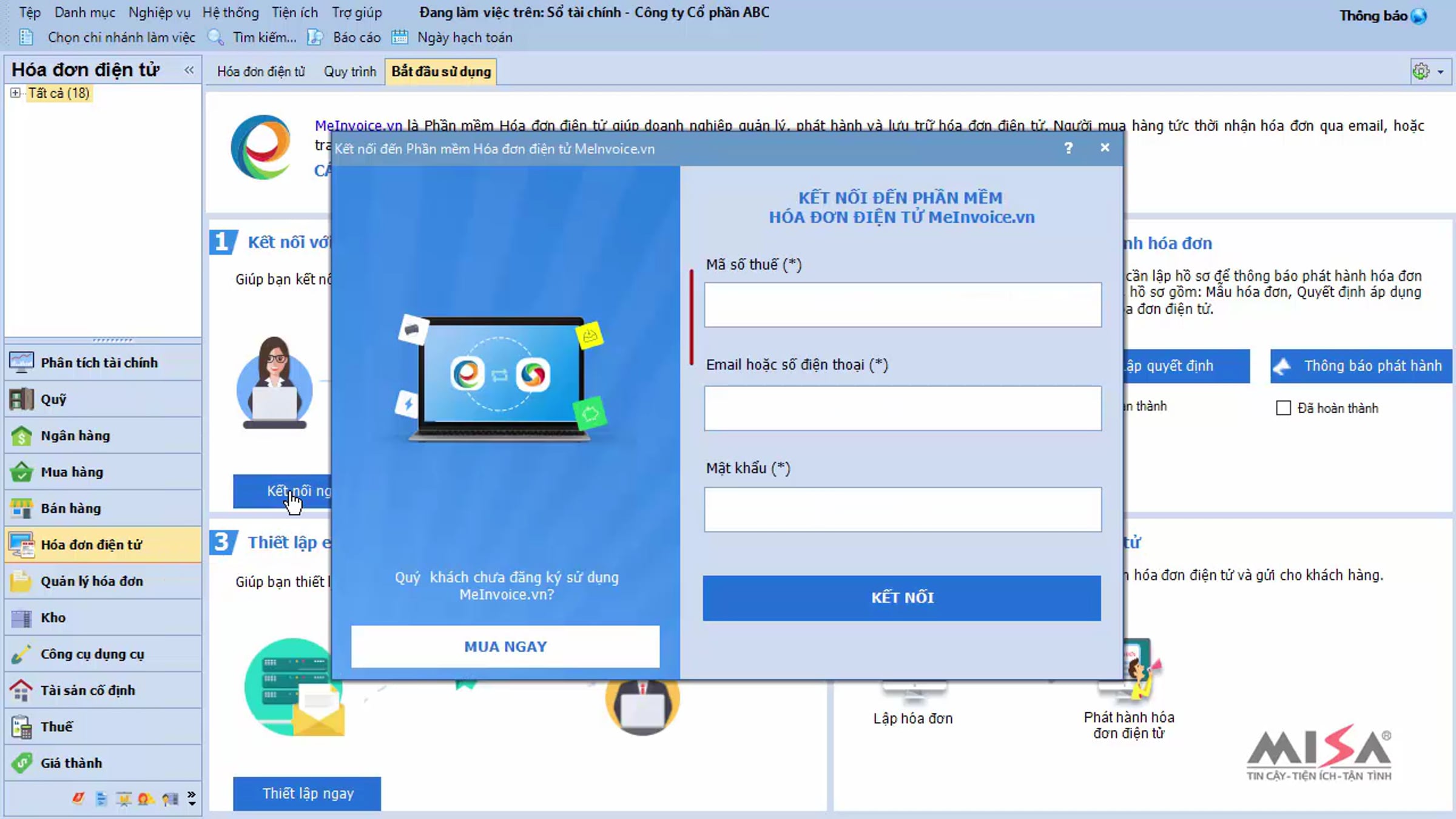
Task: Show more modules with sidebar overflow chevron
Action: coord(192,798)
